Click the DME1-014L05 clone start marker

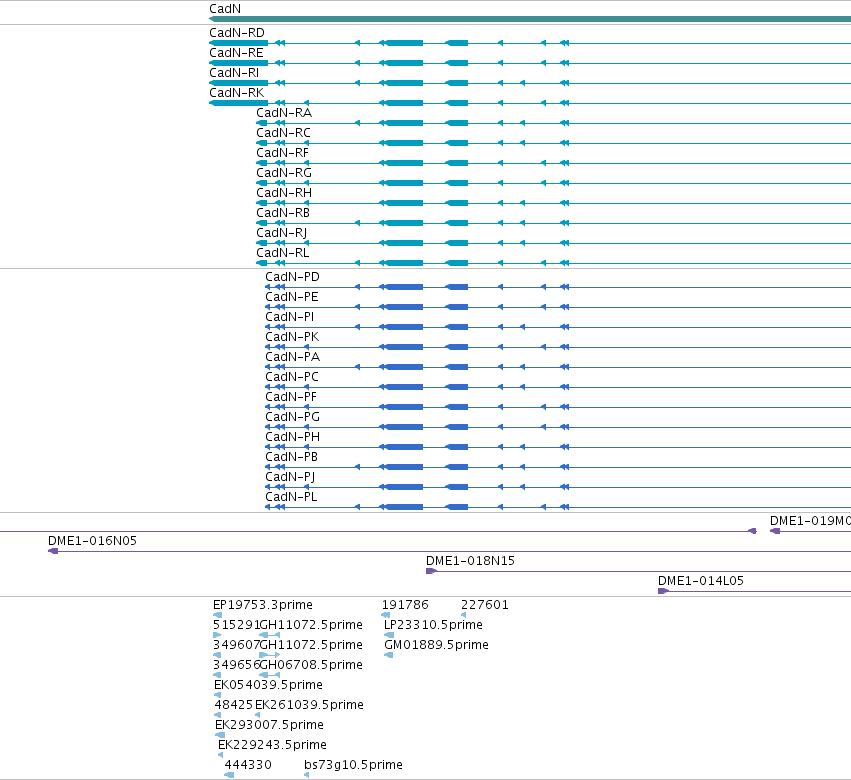coord(663,591)
